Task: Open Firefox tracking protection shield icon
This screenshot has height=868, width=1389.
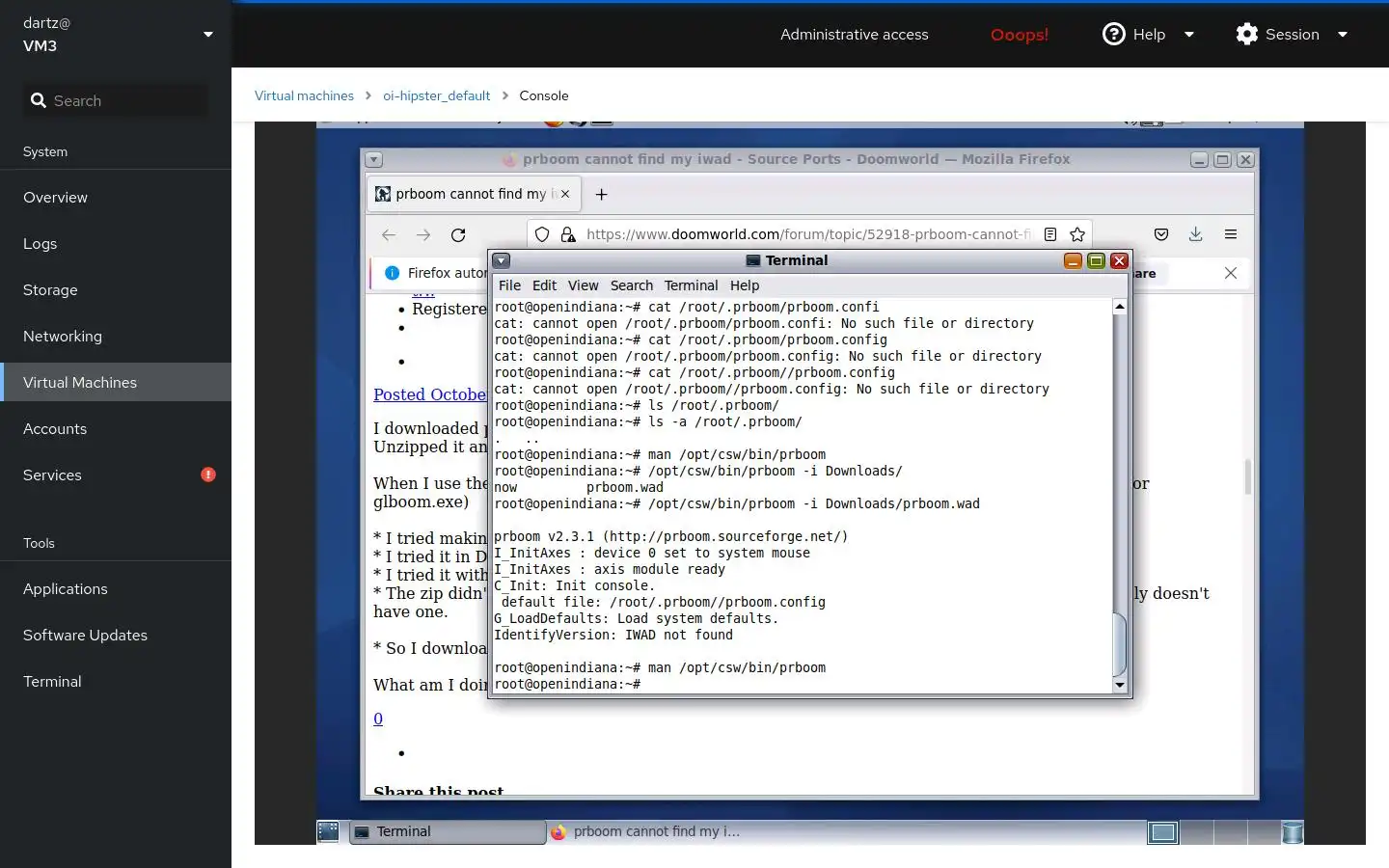Action: pos(542,234)
